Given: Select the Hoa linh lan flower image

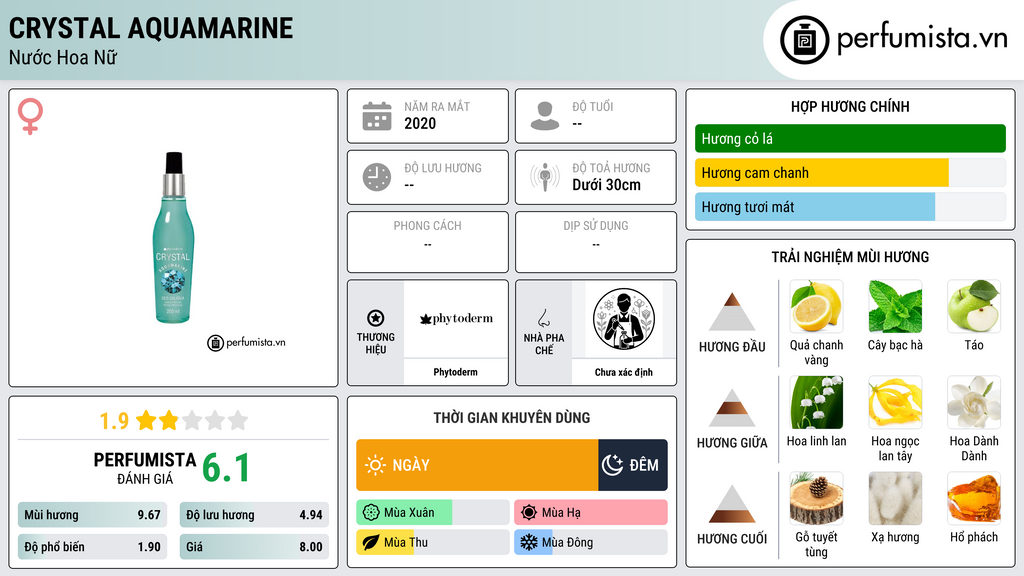Looking at the screenshot, I should (816, 403).
